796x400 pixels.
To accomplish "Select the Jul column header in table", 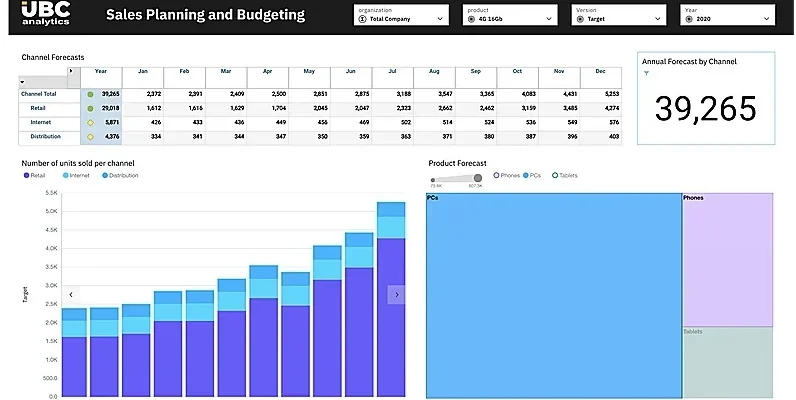I will pos(391,72).
